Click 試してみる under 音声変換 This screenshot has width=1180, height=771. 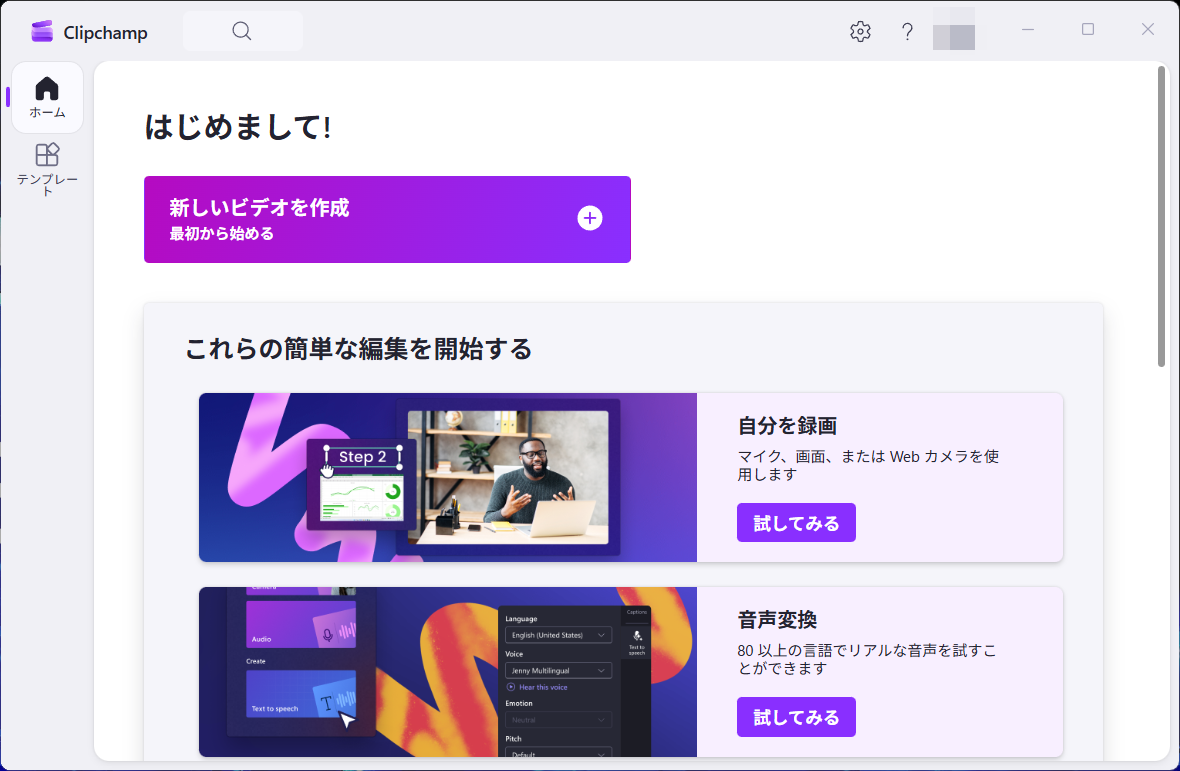click(x=795, y=717)
